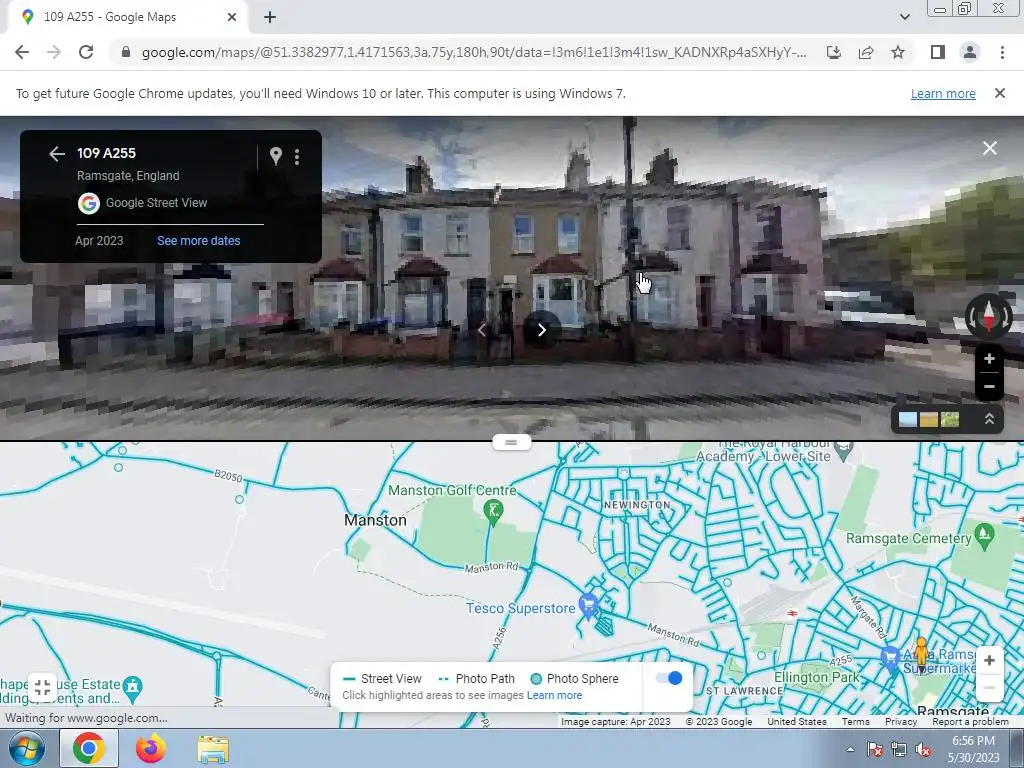This screenshot has width=1024, height=768.
Task: Go back using the browser back arrow
Action: (x=22, y=52)
